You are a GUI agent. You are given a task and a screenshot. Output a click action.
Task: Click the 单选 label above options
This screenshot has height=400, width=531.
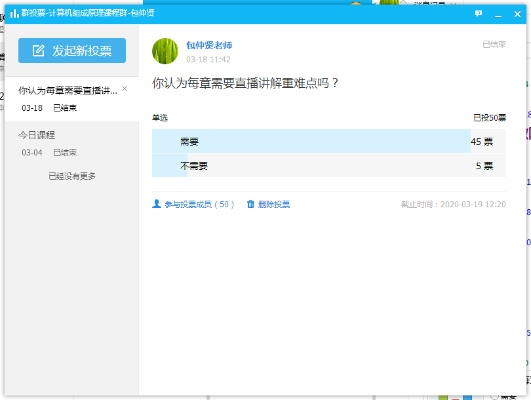[160, 118]
